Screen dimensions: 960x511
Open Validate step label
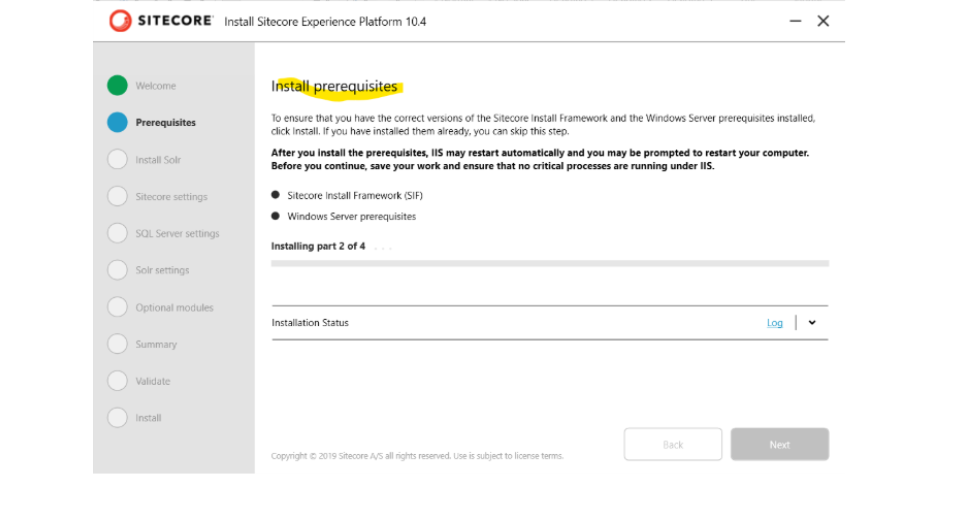point(152,381)
